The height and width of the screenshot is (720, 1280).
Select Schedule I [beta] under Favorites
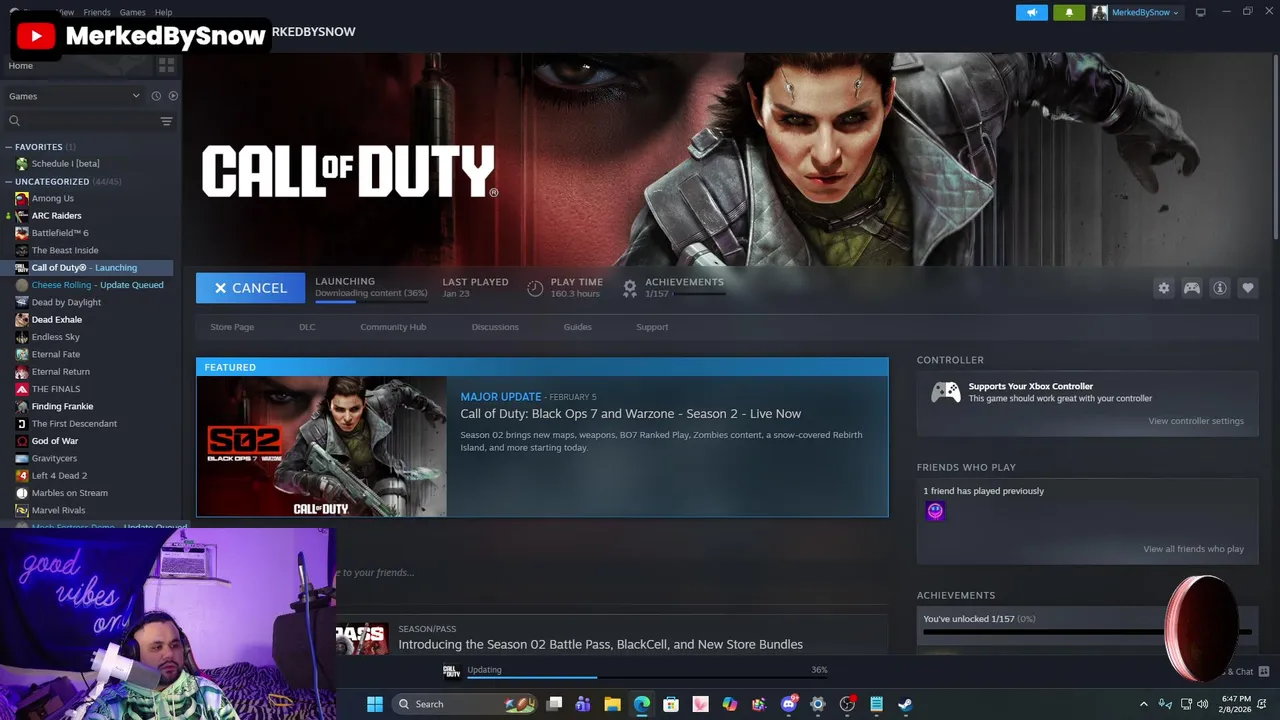pos(65,164)
